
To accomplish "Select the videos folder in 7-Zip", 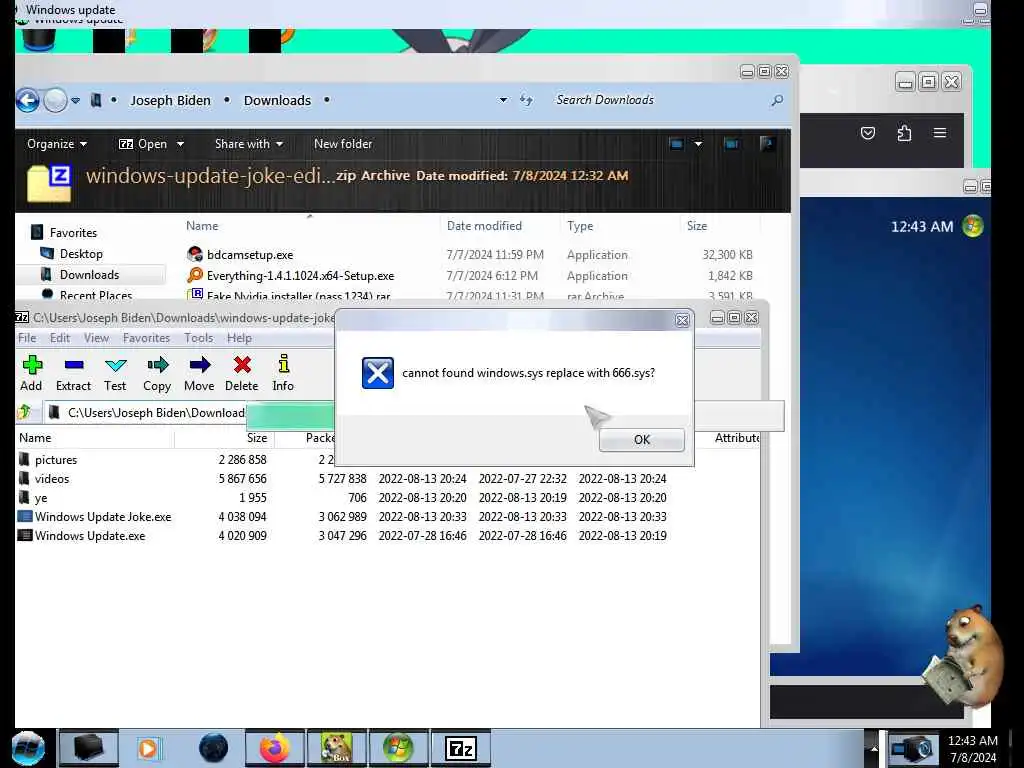I will tap(52, 479).
